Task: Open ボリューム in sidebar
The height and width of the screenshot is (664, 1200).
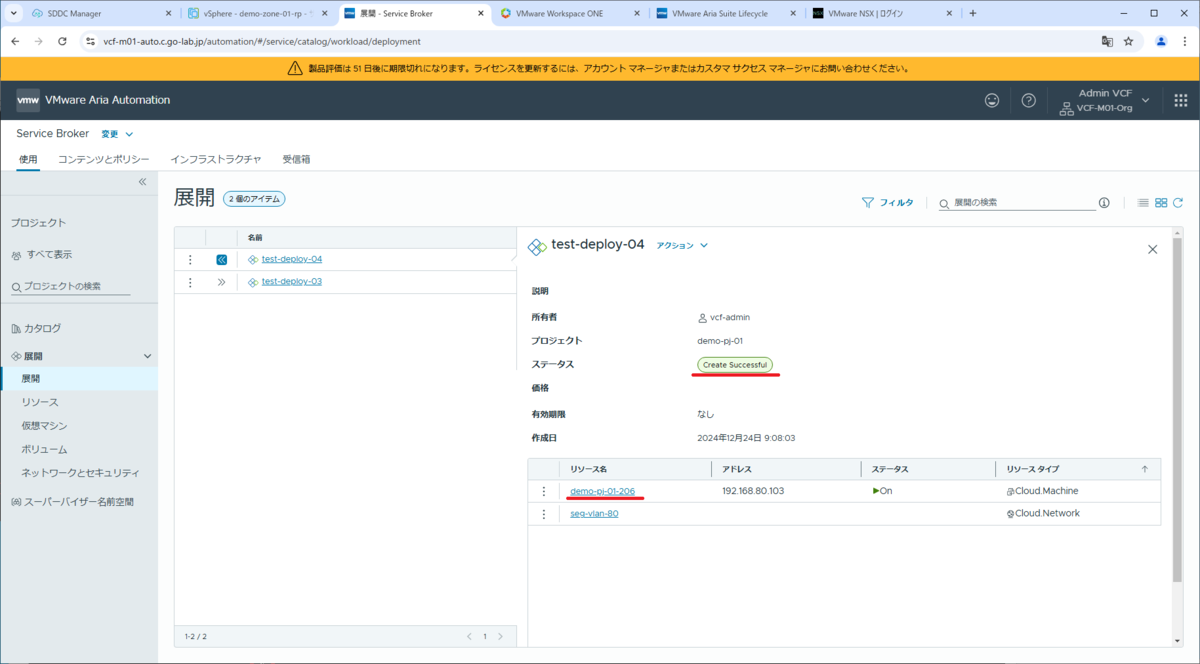Action: tap(45, 450)
